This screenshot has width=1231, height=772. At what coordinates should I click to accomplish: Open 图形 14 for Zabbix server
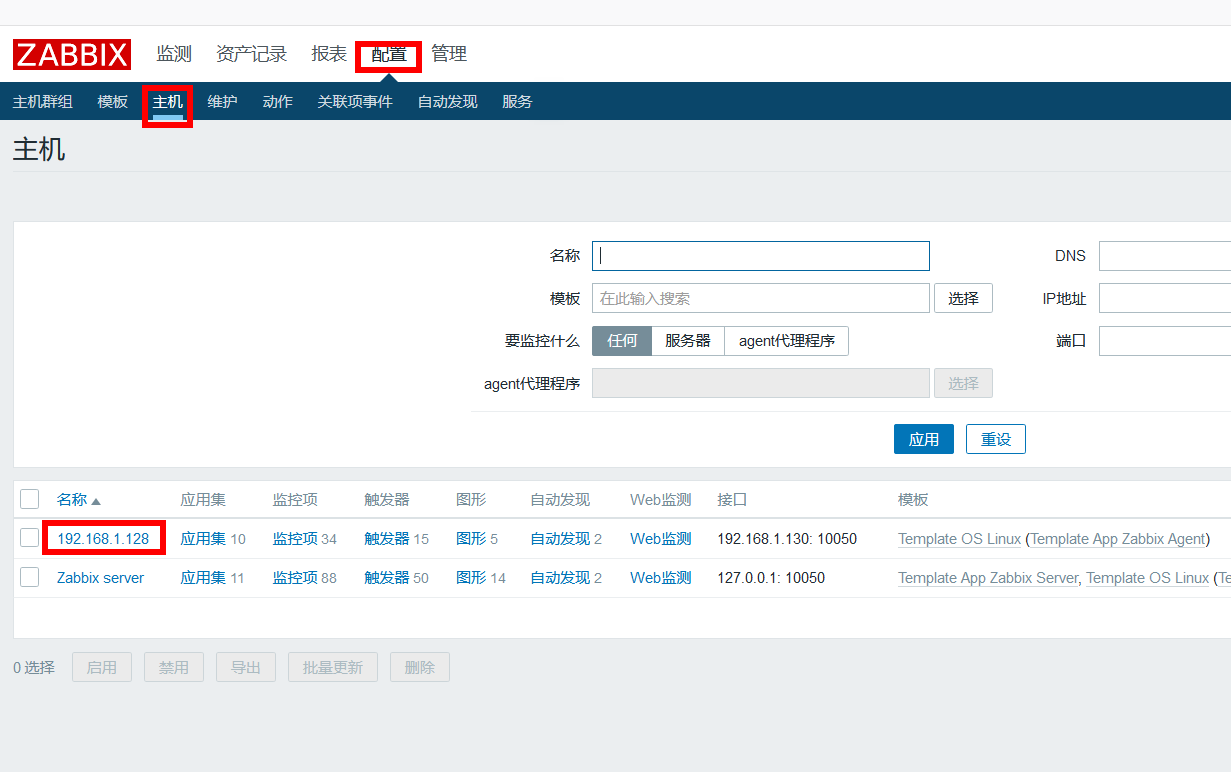pyautogui.click(x=471, y=578)
